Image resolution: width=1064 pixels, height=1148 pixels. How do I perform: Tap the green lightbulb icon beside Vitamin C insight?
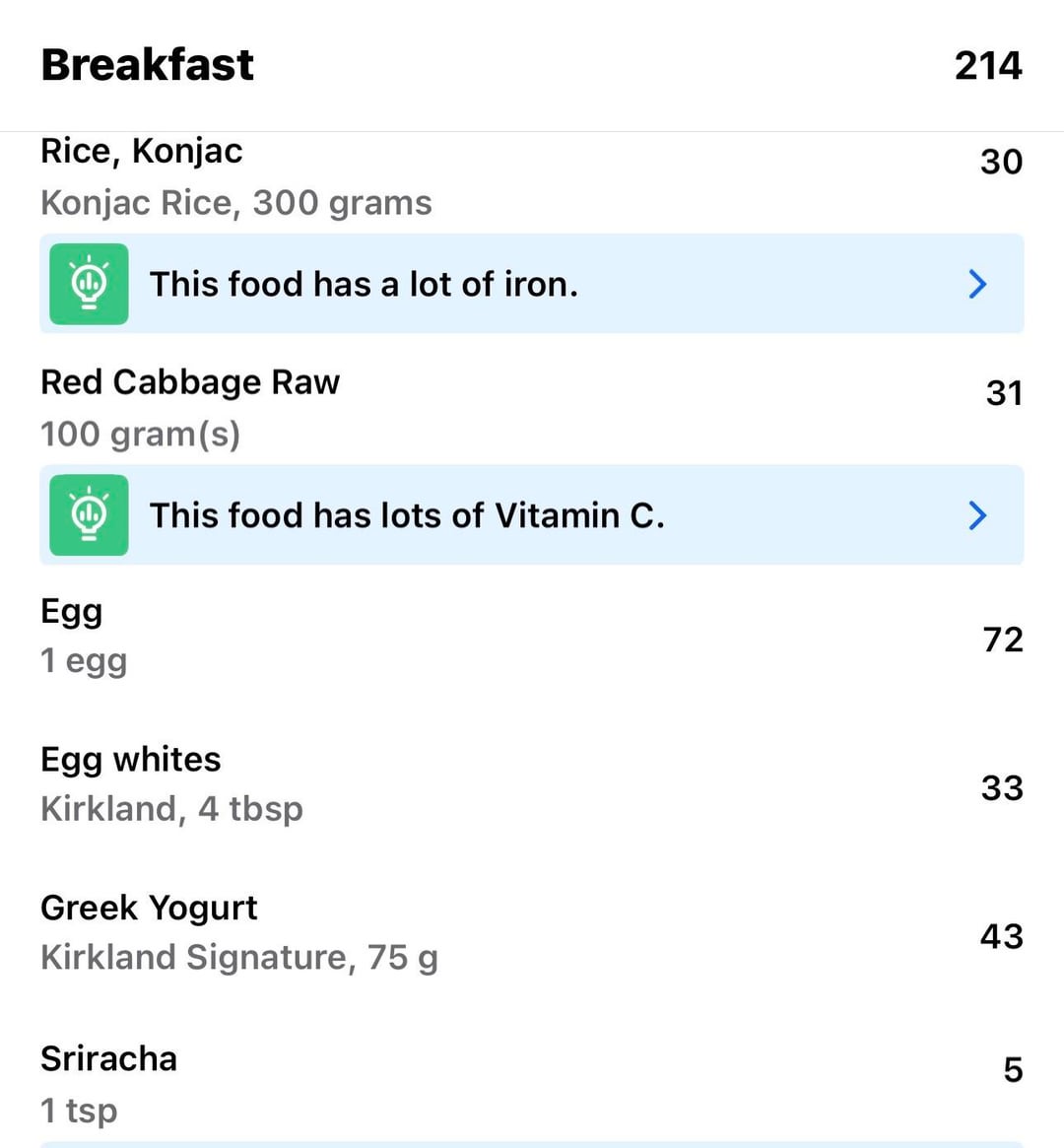point(89,515)
